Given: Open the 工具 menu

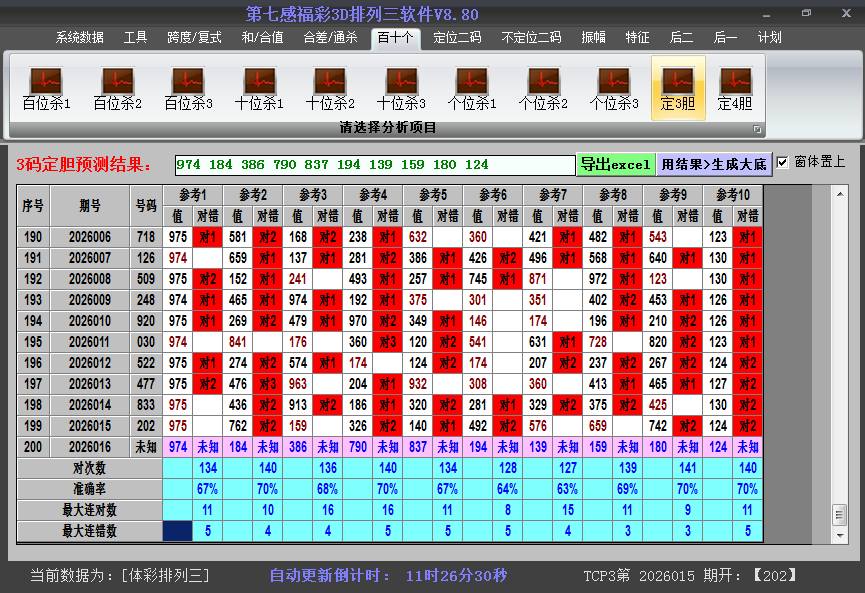Looking at the screenshot, I should coord(136,37).
